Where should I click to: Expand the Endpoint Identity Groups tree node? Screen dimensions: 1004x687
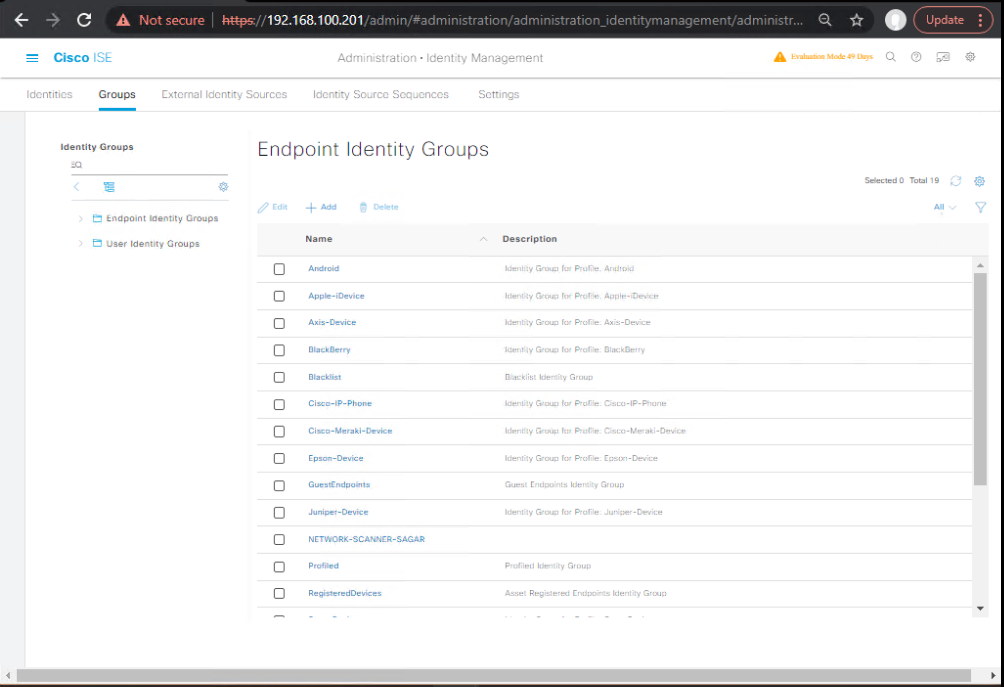(81, 218)
